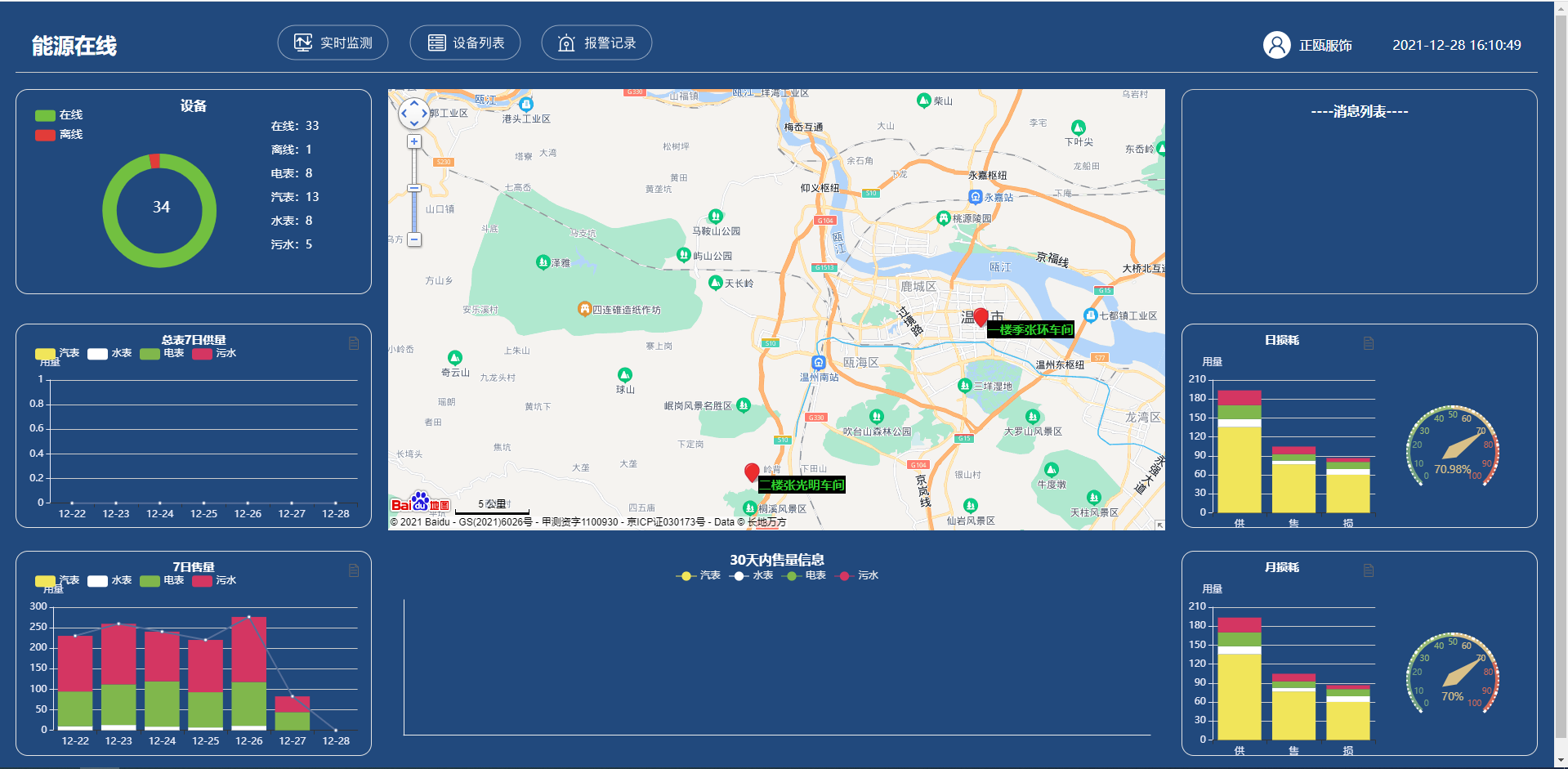Screen dimensions: 1568x769
Task: Click the map corner expand arrow icon
Action: 1159,525
